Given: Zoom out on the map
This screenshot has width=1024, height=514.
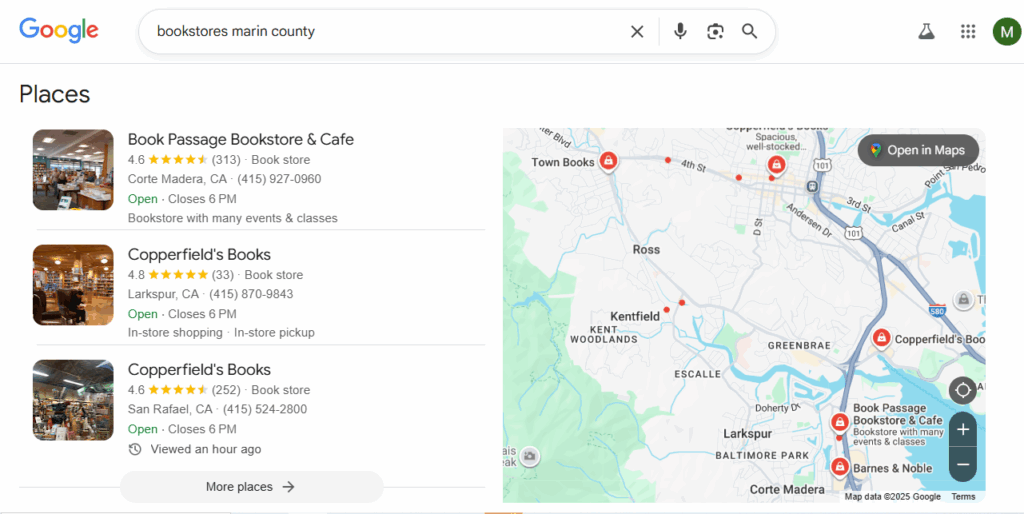Looking at the screenshot, I should 962,465.
